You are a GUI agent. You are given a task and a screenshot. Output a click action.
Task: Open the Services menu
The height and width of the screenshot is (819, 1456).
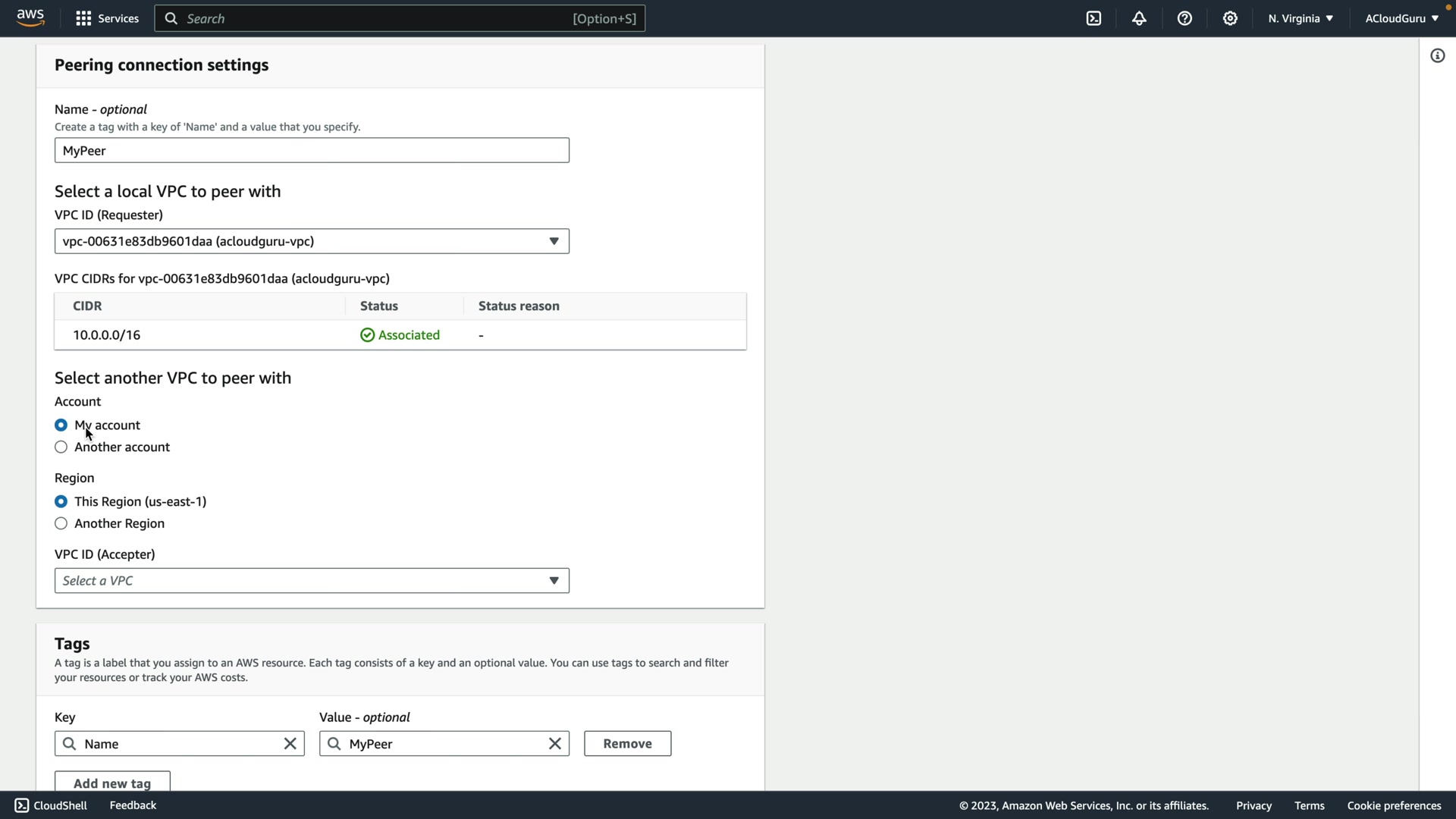point(107,18)
